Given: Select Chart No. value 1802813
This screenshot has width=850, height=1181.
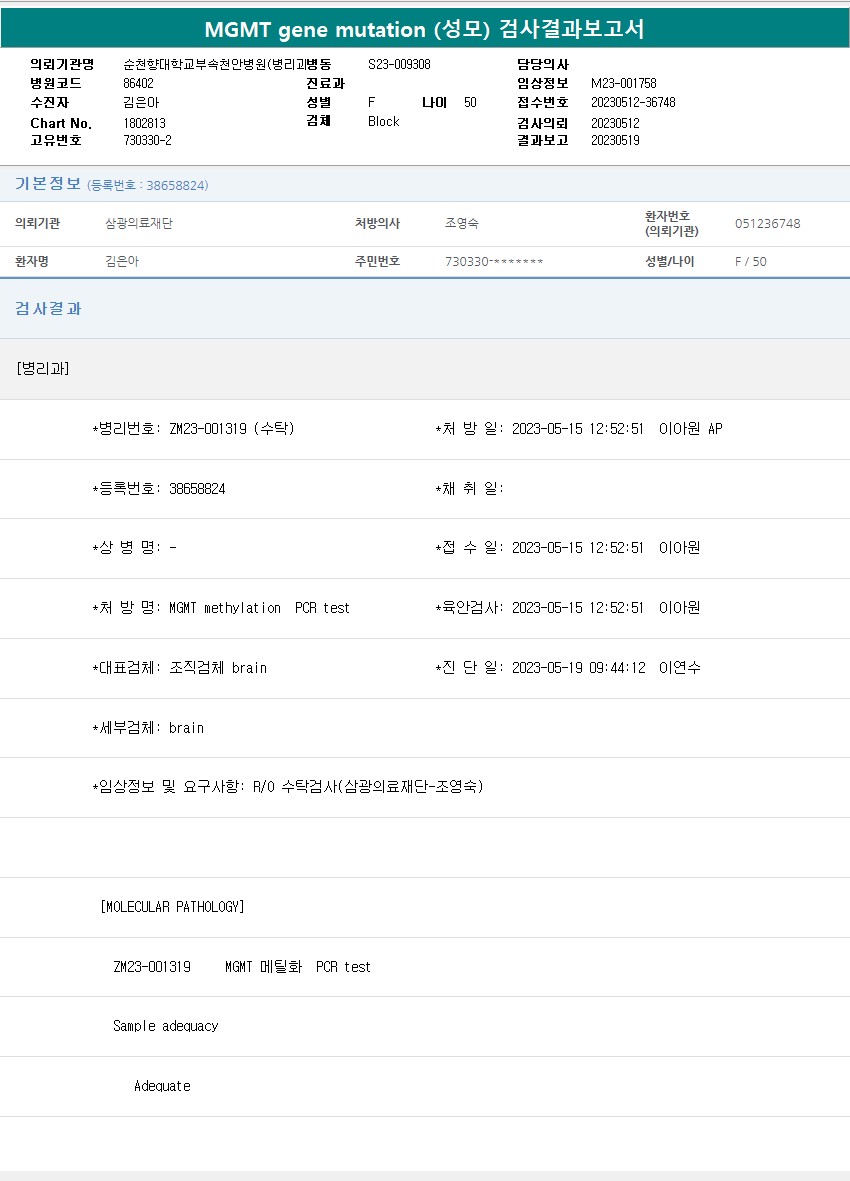Looking at the screenshot, I should click(144, 123).
